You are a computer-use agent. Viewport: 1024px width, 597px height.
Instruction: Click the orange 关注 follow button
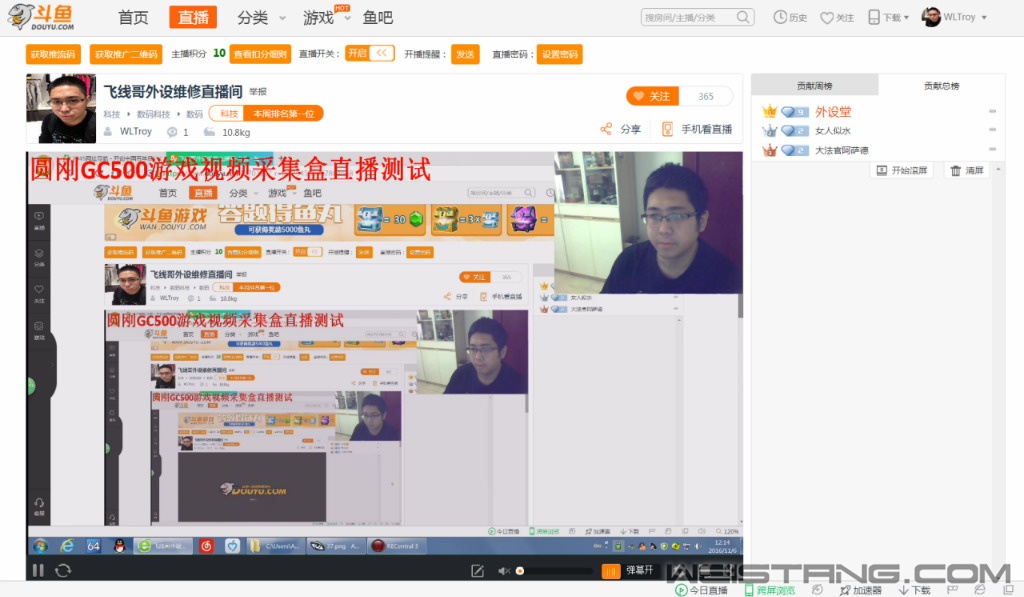pos(652,96)
